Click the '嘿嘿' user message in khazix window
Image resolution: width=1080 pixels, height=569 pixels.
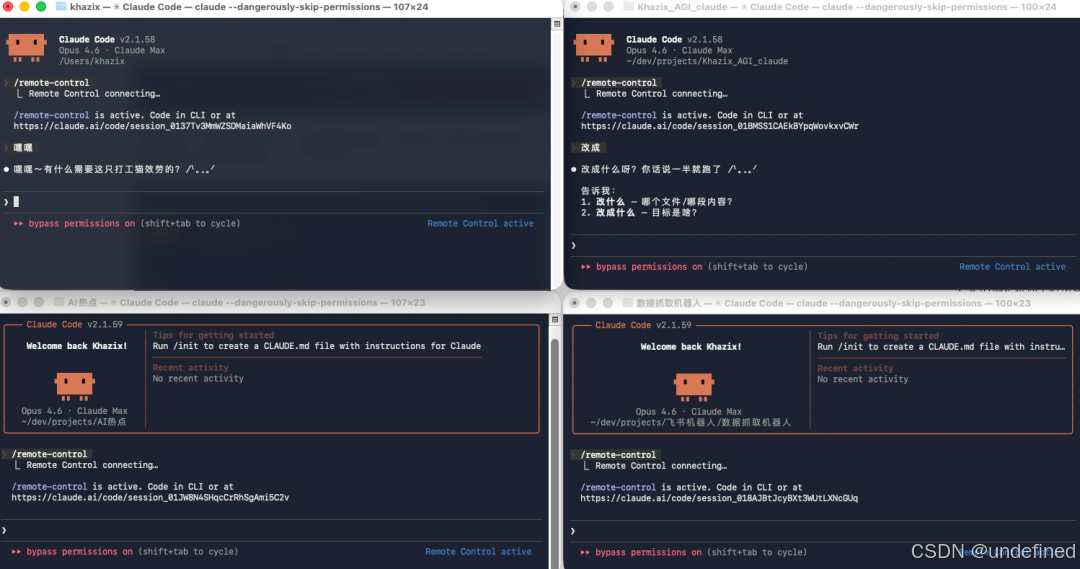click(23, 147)
